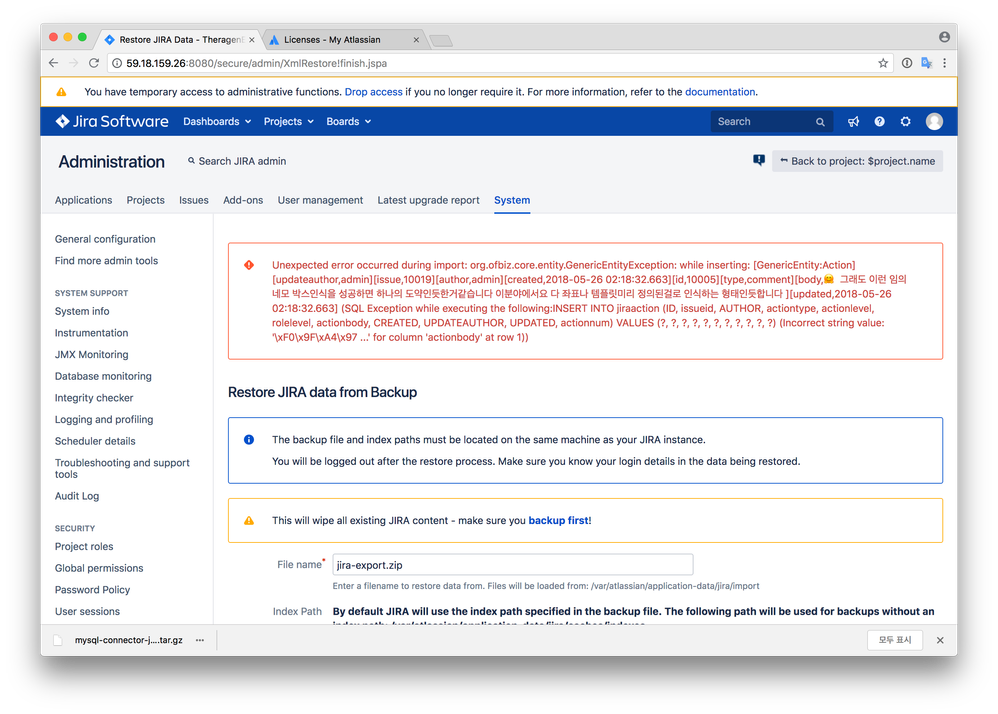Screen dimensions: 998x714
Task: Open Instrumentation in sidebar
Action: click(92, 333)
